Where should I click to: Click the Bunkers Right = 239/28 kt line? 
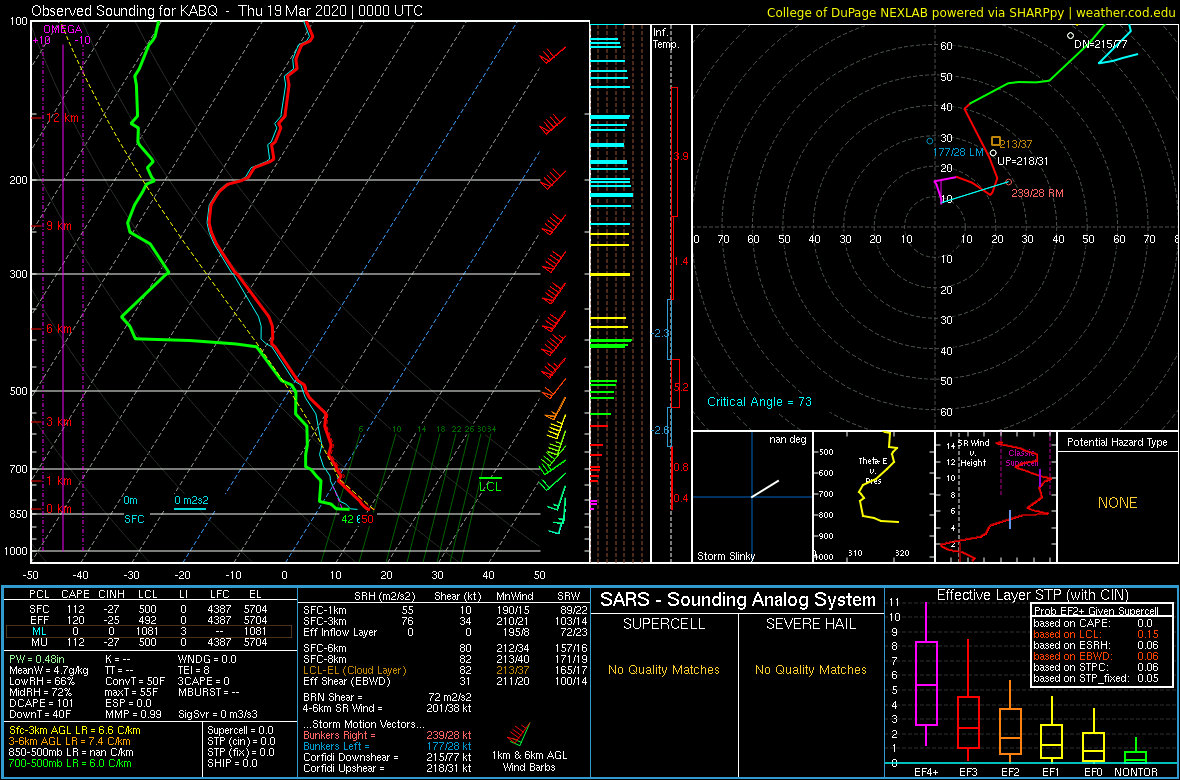point(386,735)
